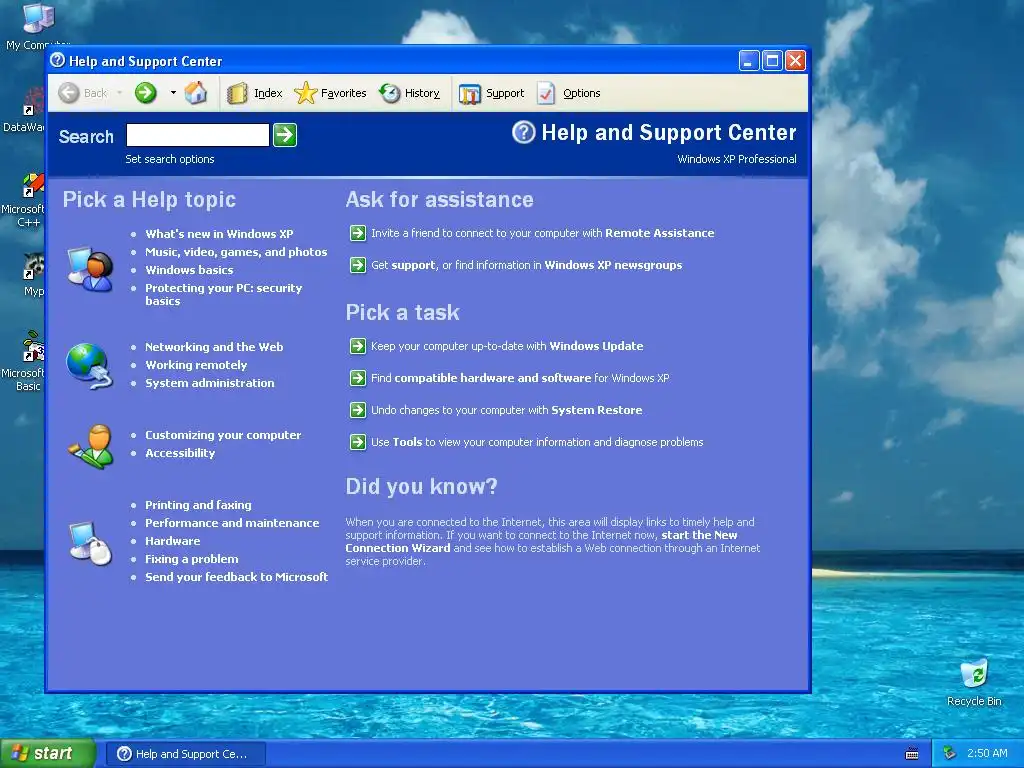Open the Windows Start menu
The height and width of the screenshot is (768, 1024).
tap(48, 754)
